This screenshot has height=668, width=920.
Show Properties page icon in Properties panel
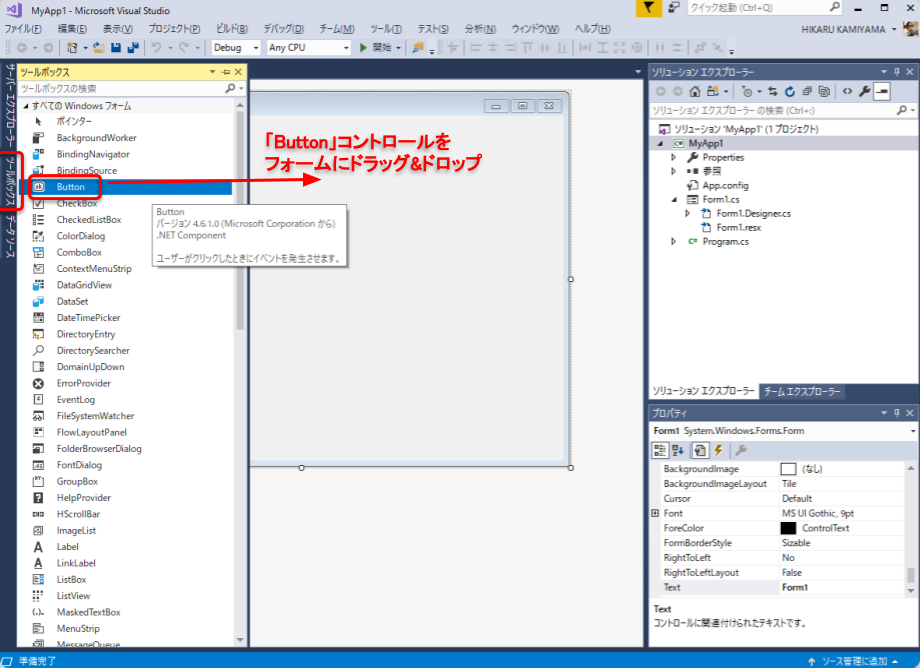pos(699,450)
